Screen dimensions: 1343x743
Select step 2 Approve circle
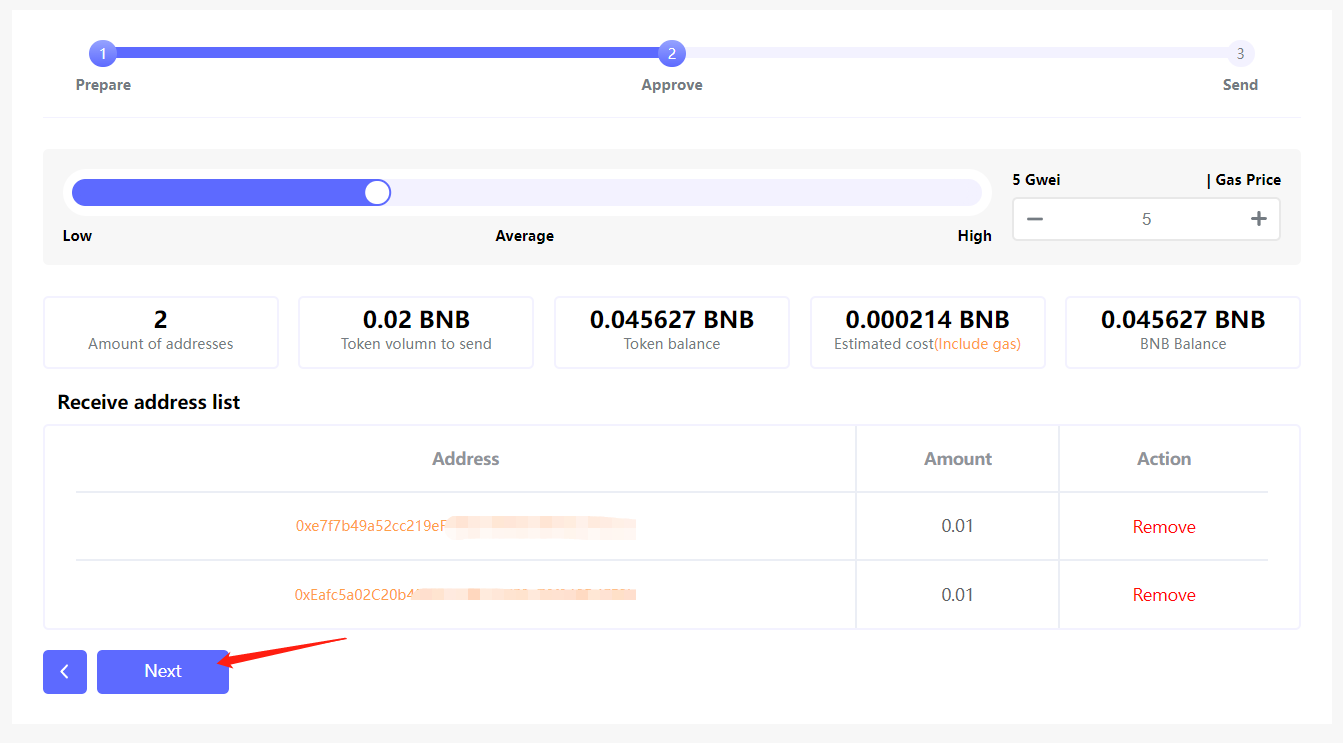(x=672, y=54)
